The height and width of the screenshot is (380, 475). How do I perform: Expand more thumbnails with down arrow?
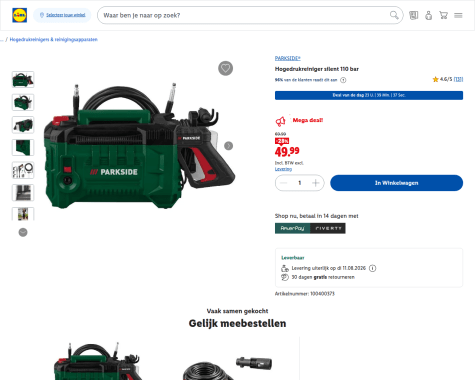point(23,232)
